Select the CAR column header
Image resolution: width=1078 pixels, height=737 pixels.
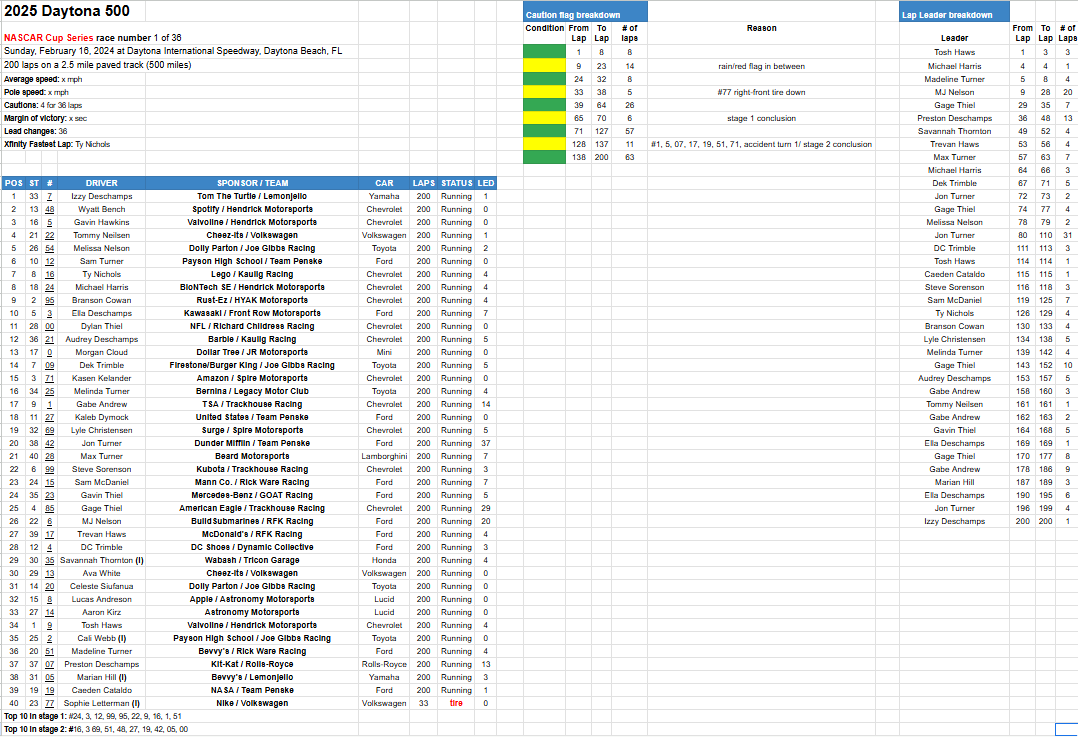pyautogui.click(x=384, y=184)
